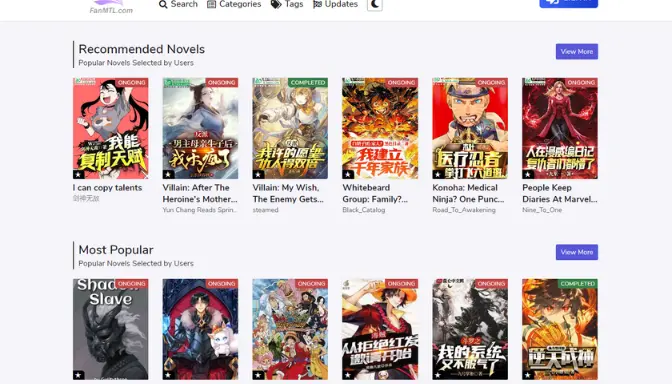Click the Search magnifier icon
Image resolution: width=672 pixels, height=384 pixels.
[x=163, y=4]
